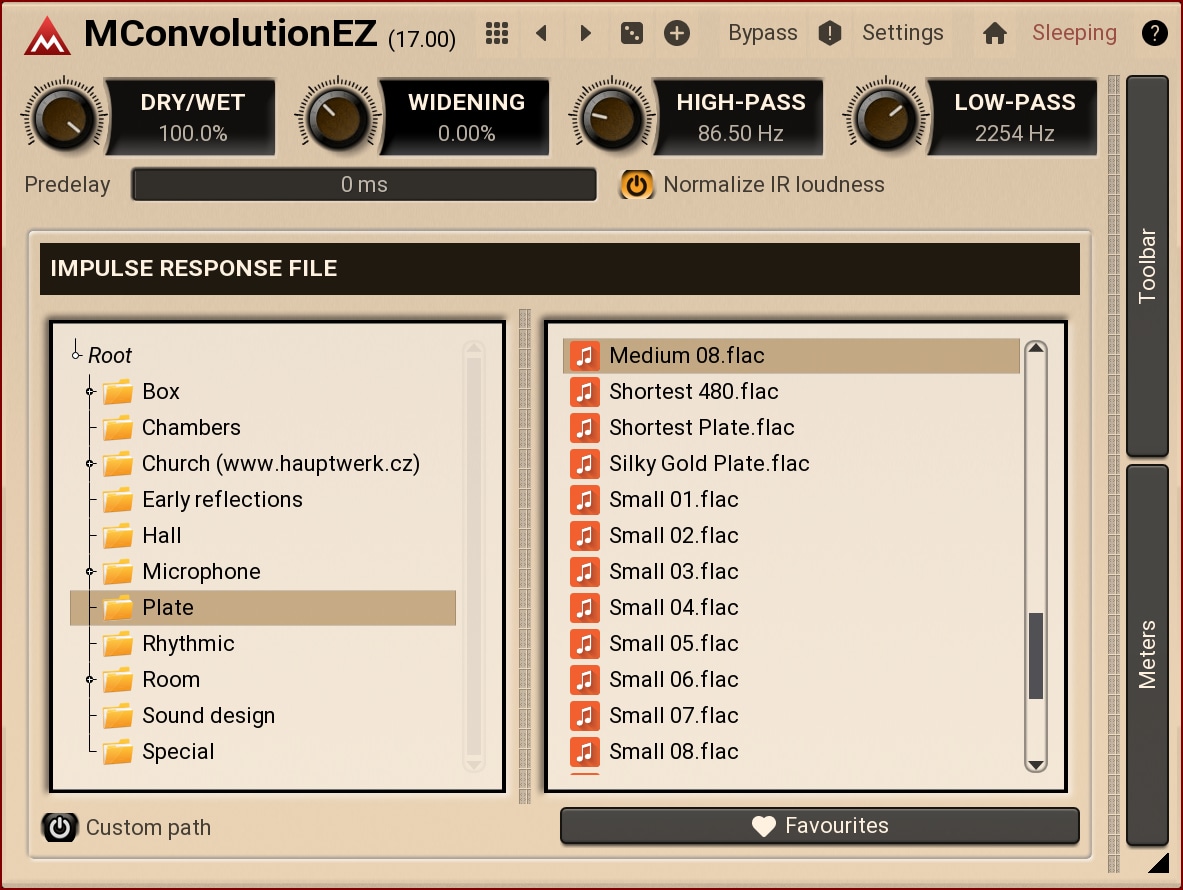Select Silky Gold Plate.flac file
The width and height of the screenshot is (1183, 890).
pyautogui.click(x=708, y=464)
